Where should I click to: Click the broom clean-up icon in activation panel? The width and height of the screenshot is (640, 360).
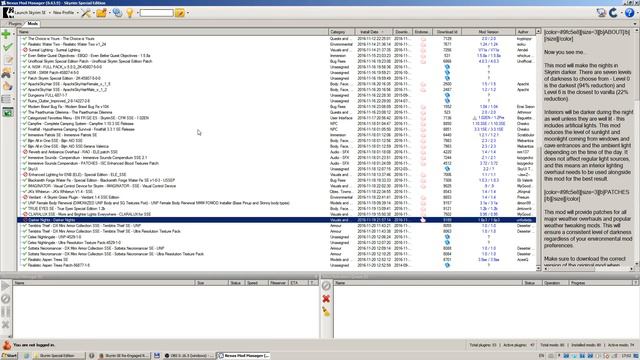(326, 311)
